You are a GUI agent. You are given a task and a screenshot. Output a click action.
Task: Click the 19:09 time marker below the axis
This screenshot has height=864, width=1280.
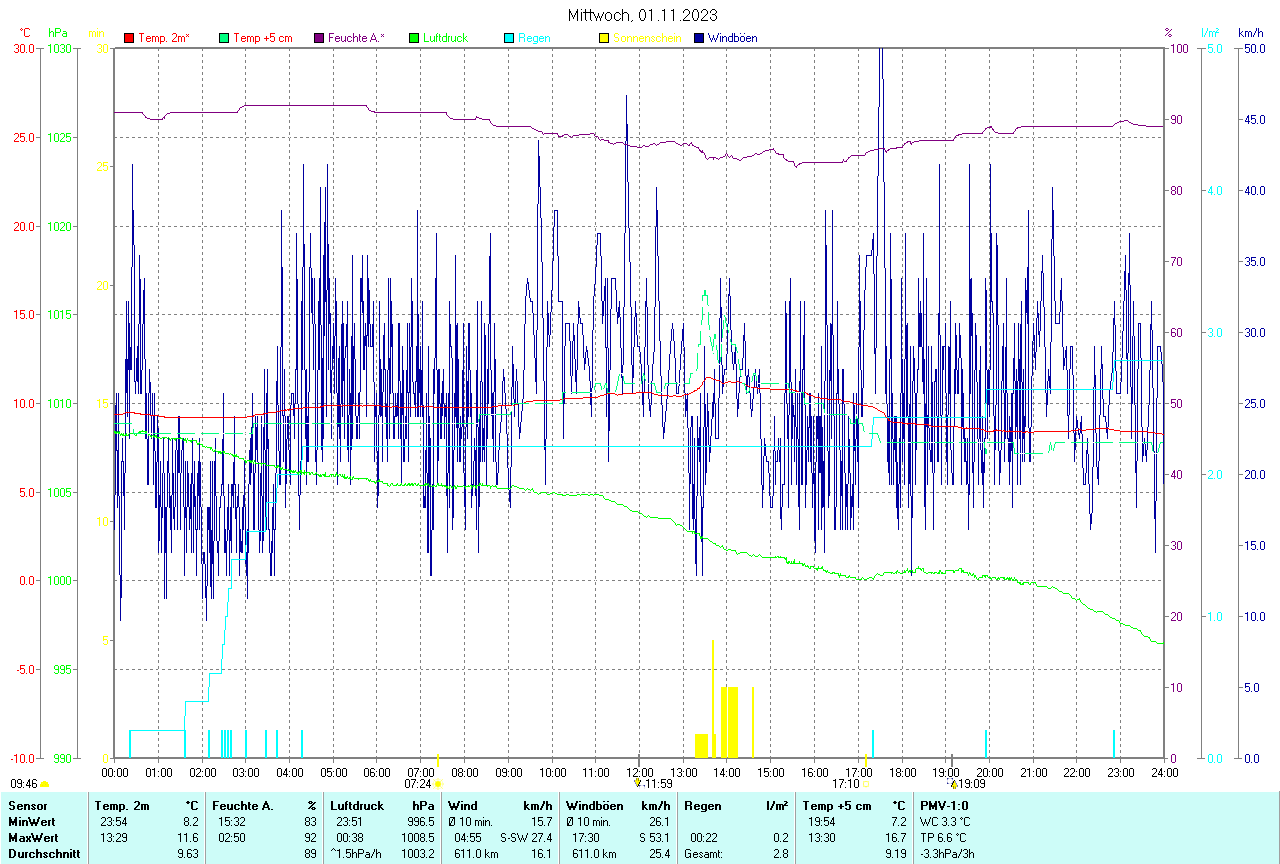point(971,784)
